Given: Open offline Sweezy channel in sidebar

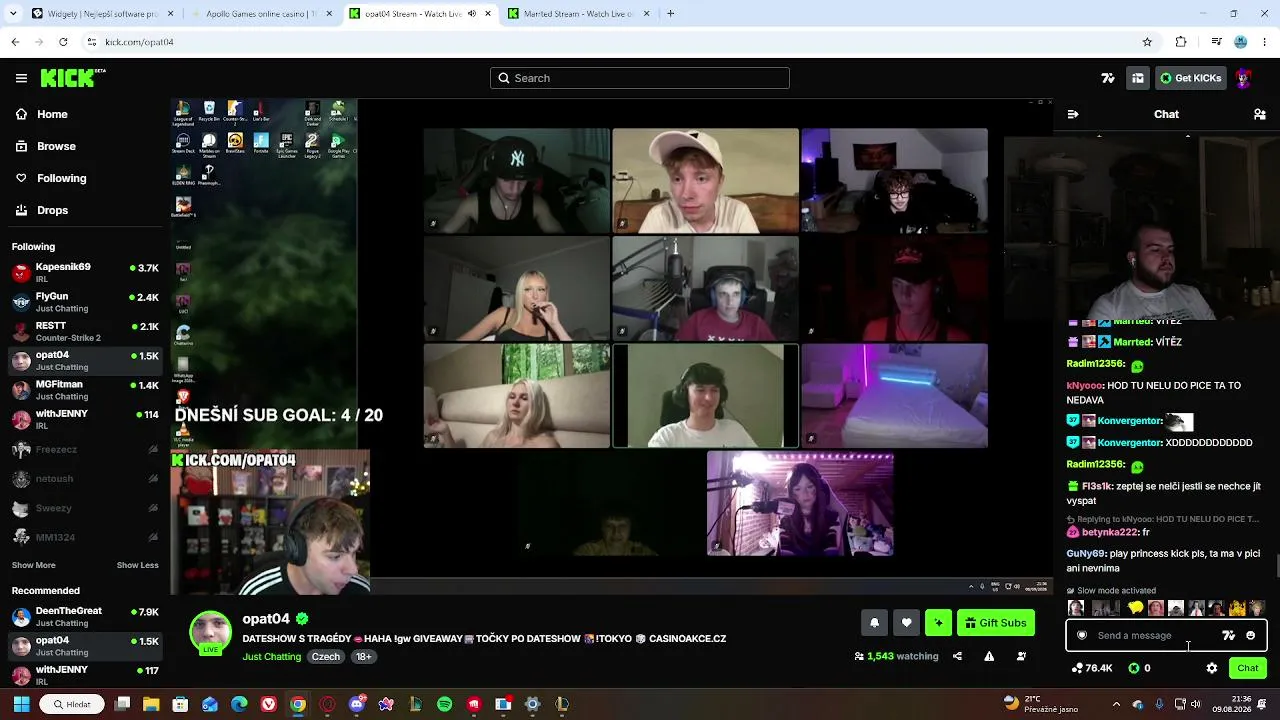Looking at the screenshot, I should (x=85, y=508).
